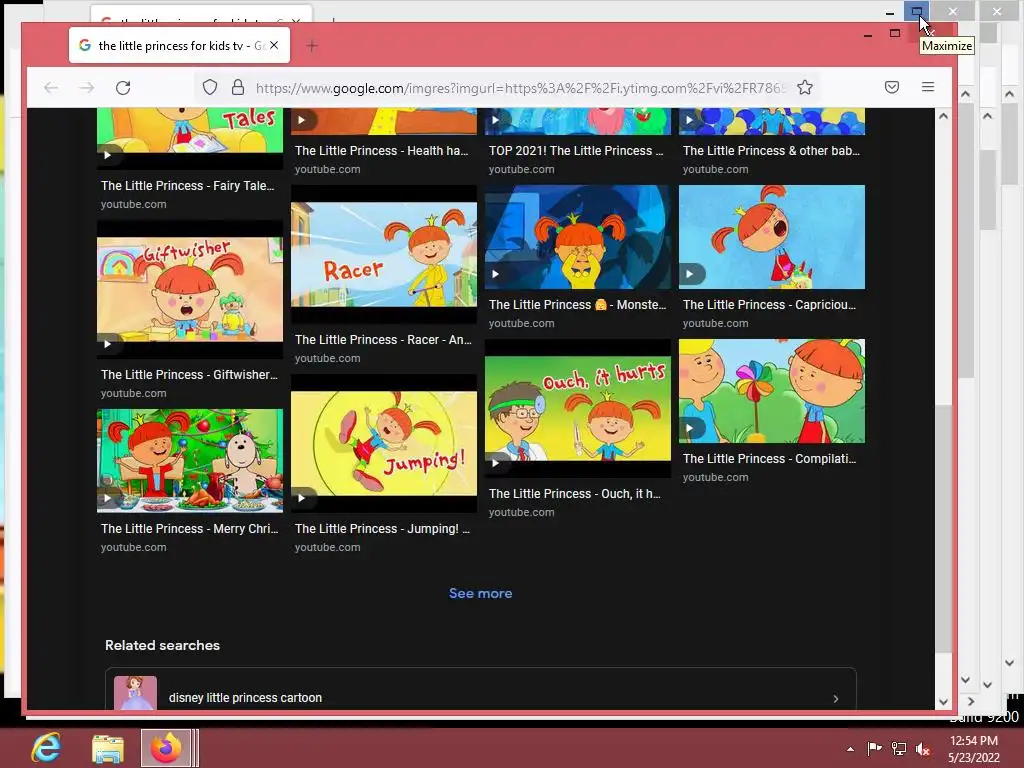The image size is (1024, 768).
Task: Open the 'Ouch, it hurts' video thumbnail
Action: [578, 408]
